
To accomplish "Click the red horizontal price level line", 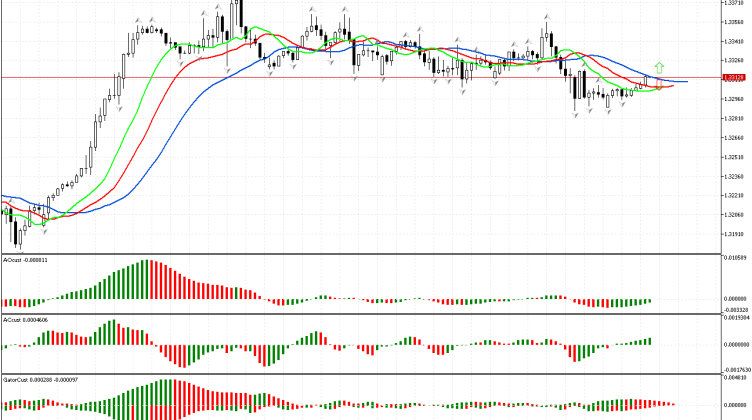I will 300,77.
